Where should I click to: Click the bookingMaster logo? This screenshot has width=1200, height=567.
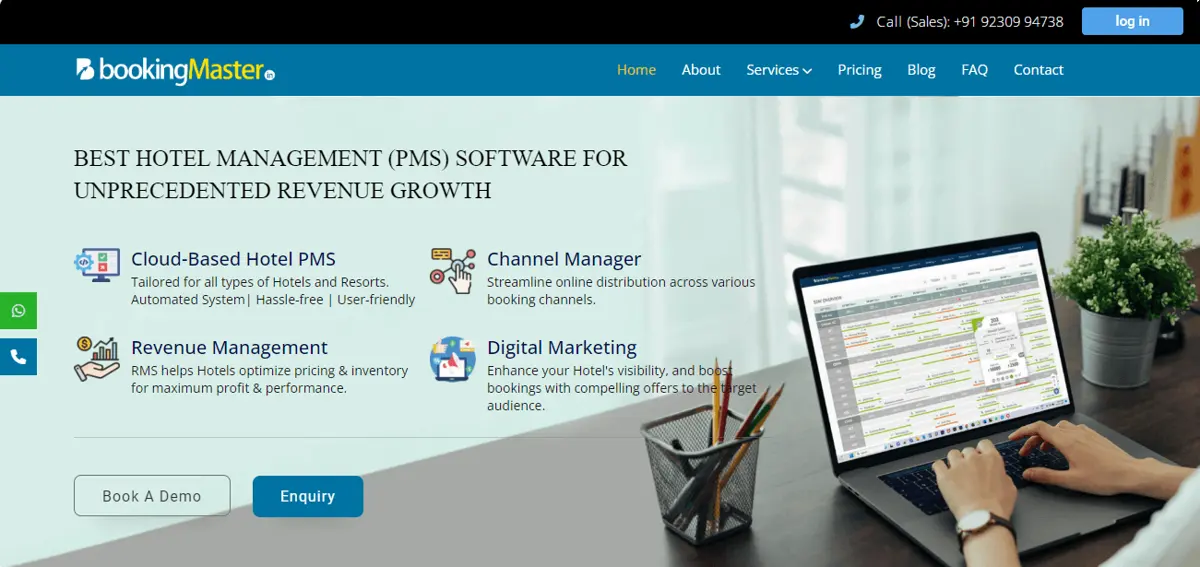[x=175, y=70]
